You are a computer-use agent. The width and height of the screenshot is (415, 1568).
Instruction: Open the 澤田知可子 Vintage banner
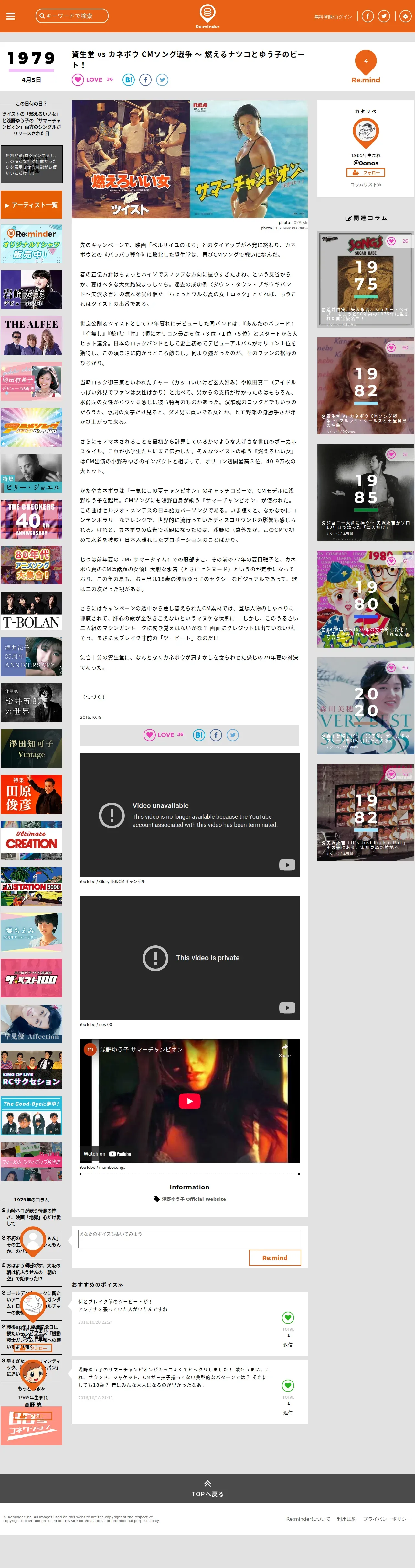[x=31, y=749]
